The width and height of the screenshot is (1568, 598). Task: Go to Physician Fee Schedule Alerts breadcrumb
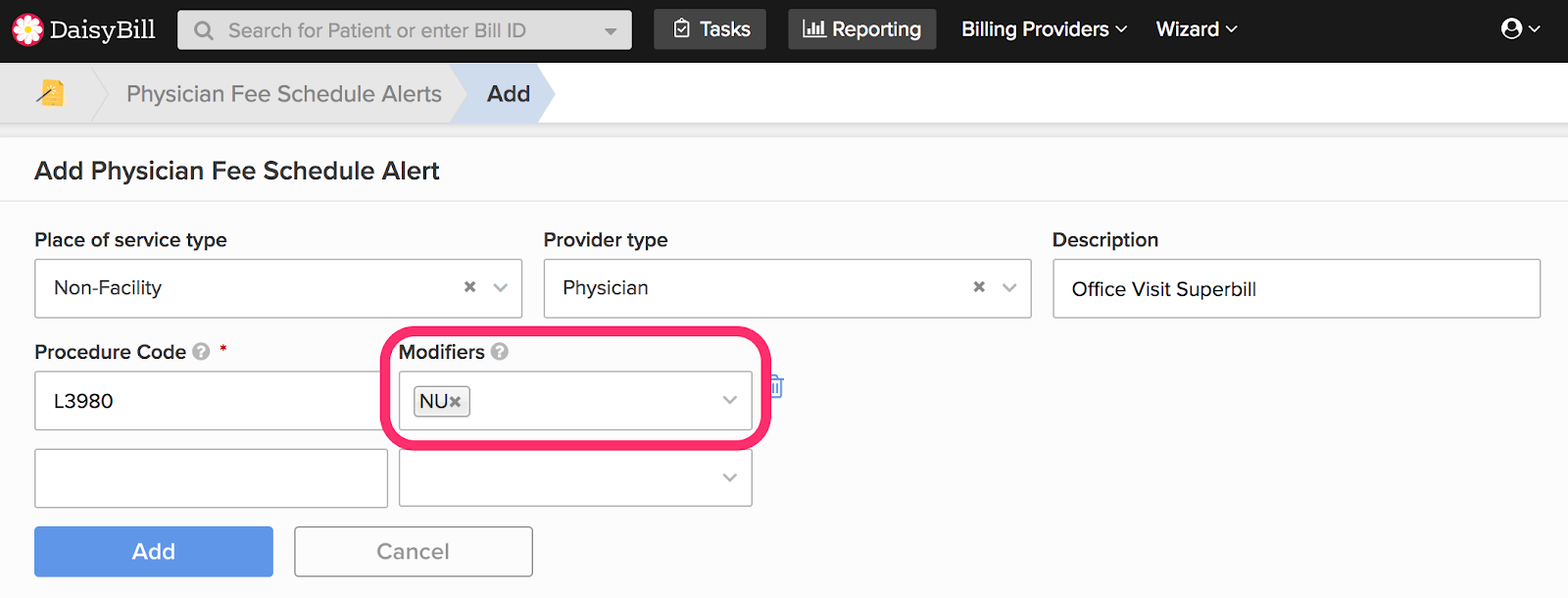pos(283,94)
